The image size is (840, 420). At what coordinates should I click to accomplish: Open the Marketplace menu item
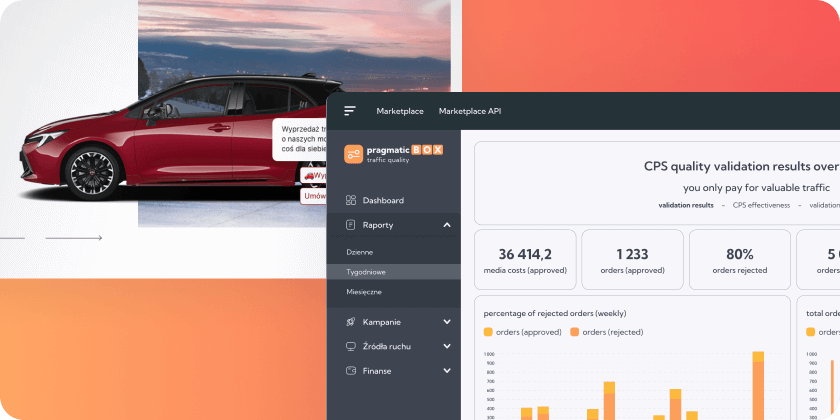tap(399, 111)
